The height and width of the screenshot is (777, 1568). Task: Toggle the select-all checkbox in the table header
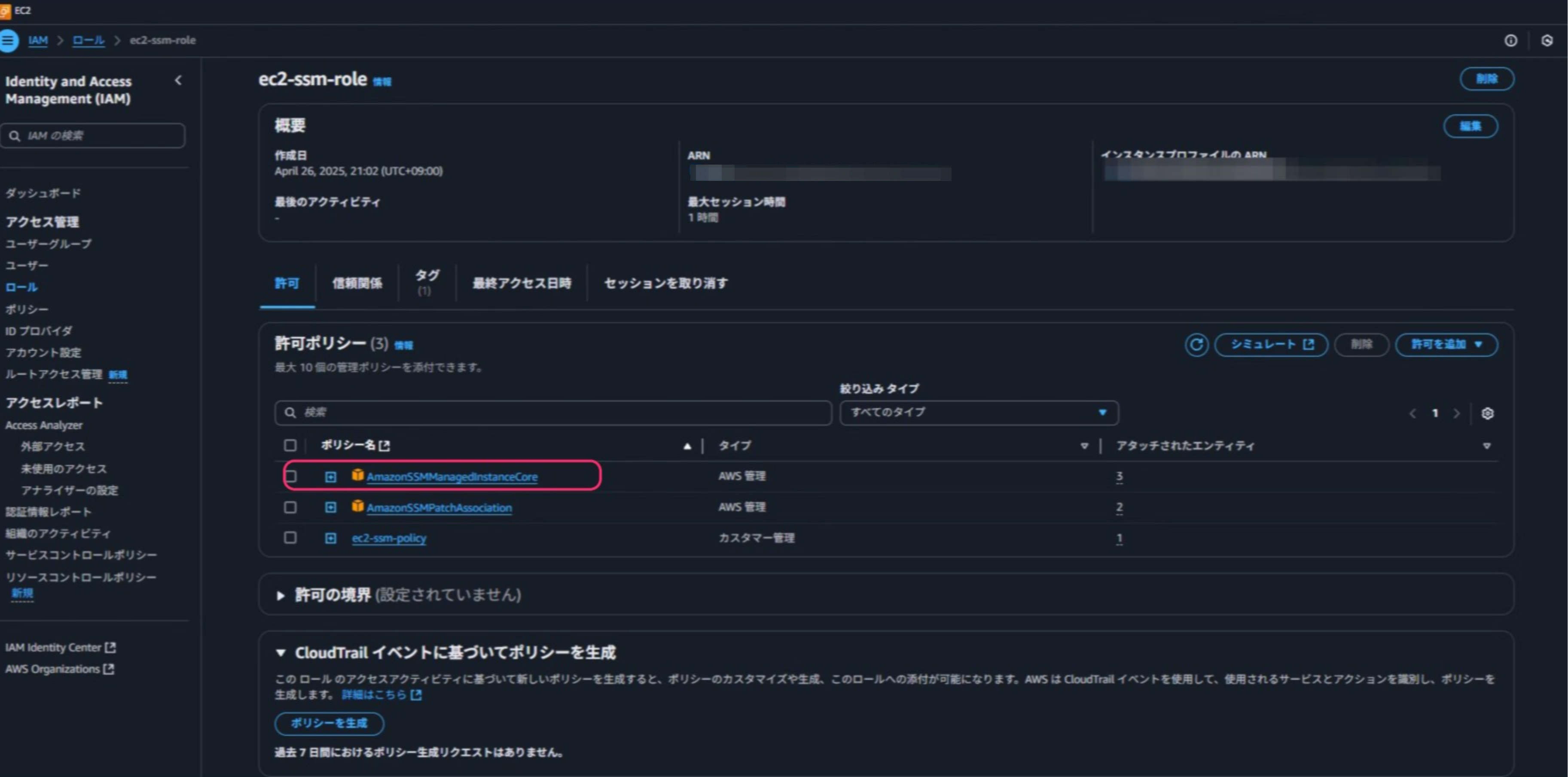(x=290, y=445)
